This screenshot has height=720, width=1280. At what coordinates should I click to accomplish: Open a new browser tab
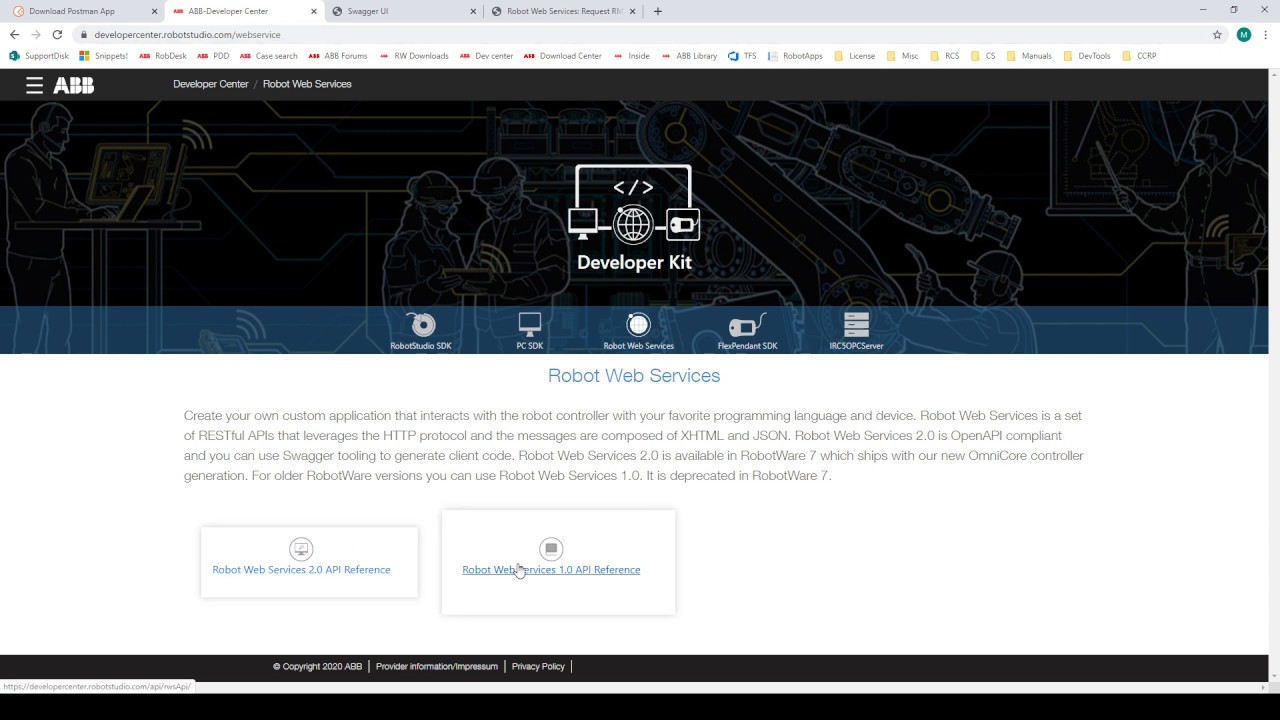point(657,11)
